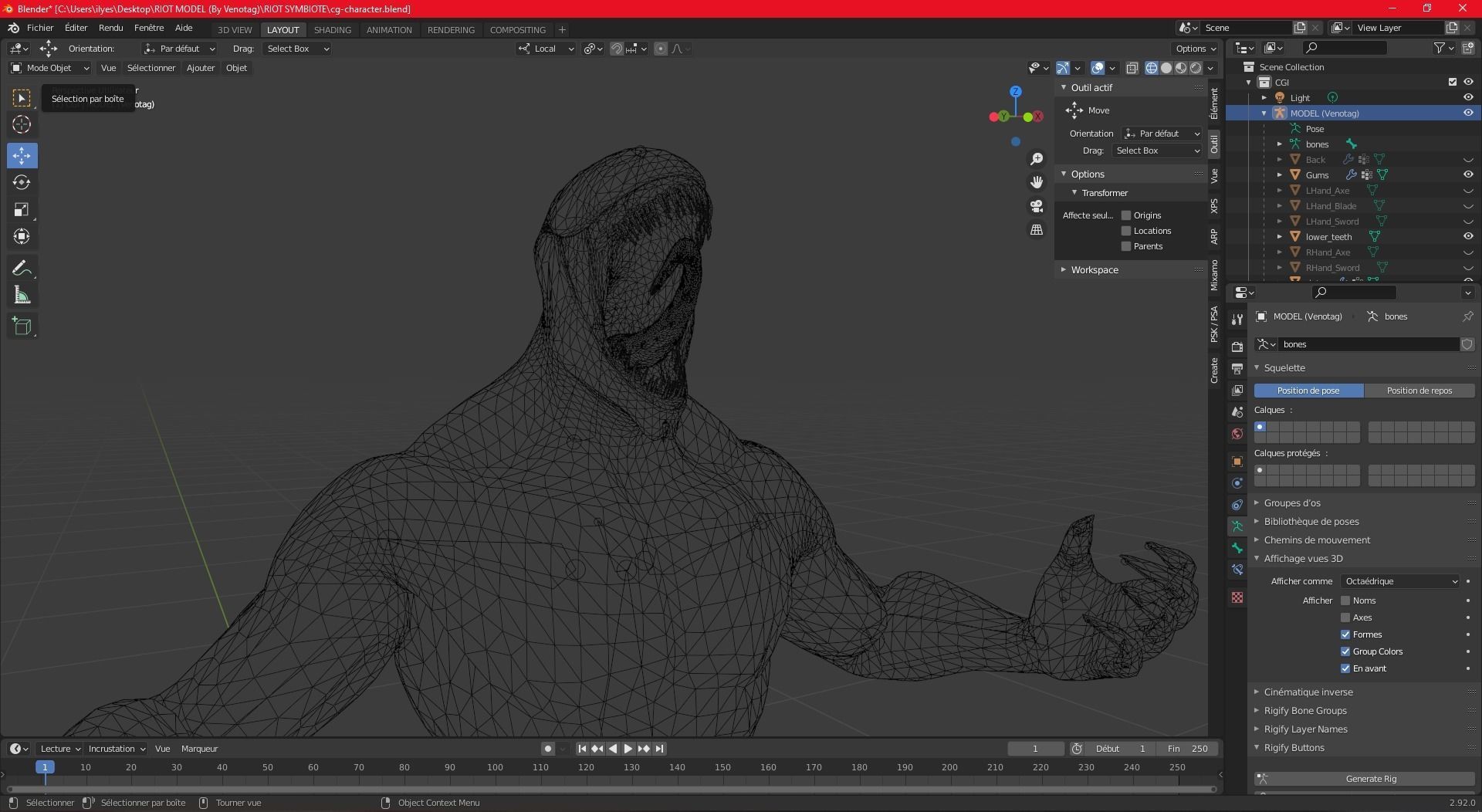Click the Blender logo menu icon
Screen dimensions: 1482x812
click(x=13, y=28)
